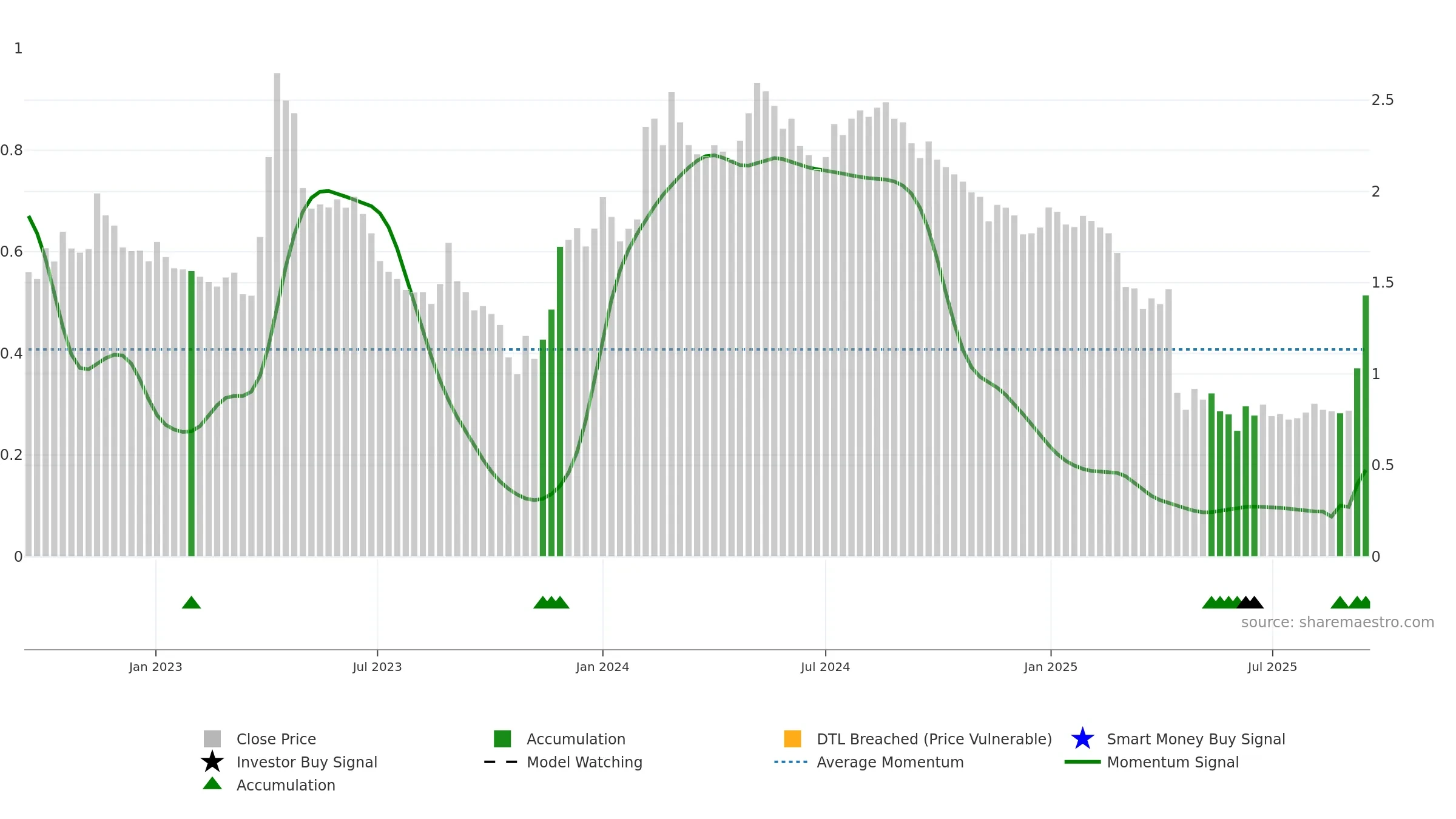Screen dimensions: 1456x819
Task: Click the Jan 2024 axis label
Action: (602, 667)
